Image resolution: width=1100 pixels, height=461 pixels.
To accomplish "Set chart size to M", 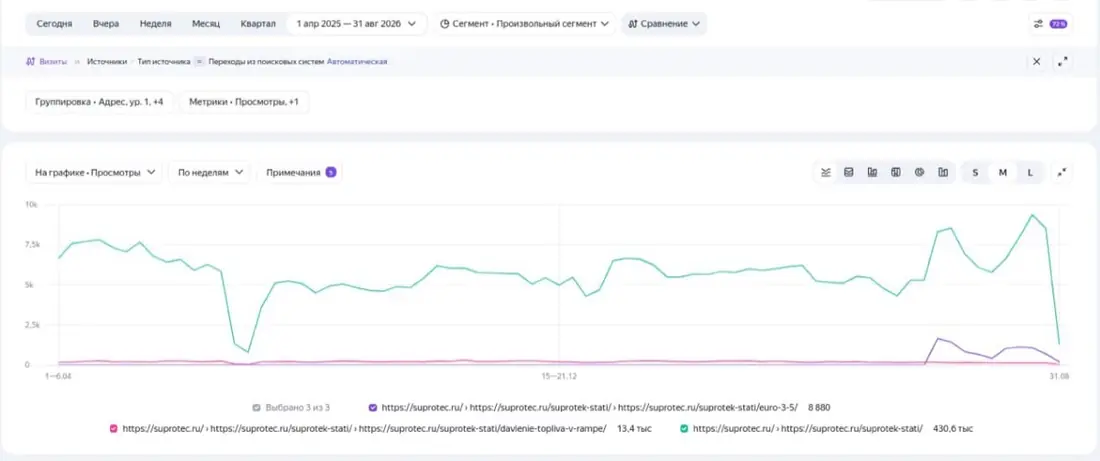I will (1002, 173).
